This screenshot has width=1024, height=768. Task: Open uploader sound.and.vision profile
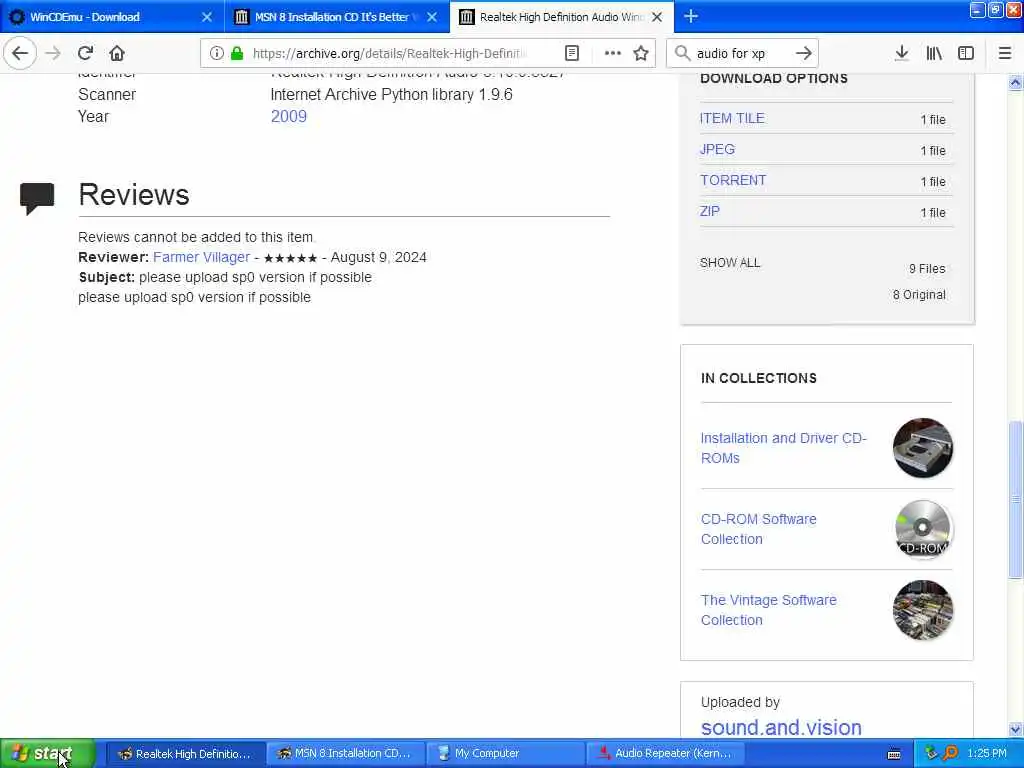(781, 727)
